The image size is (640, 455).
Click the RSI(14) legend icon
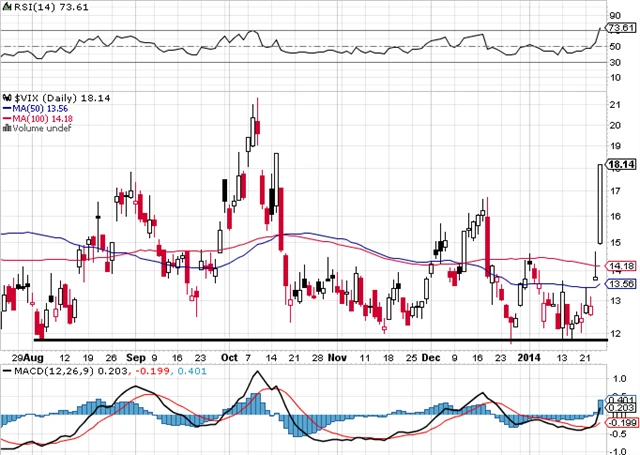[x=7, y=8]
